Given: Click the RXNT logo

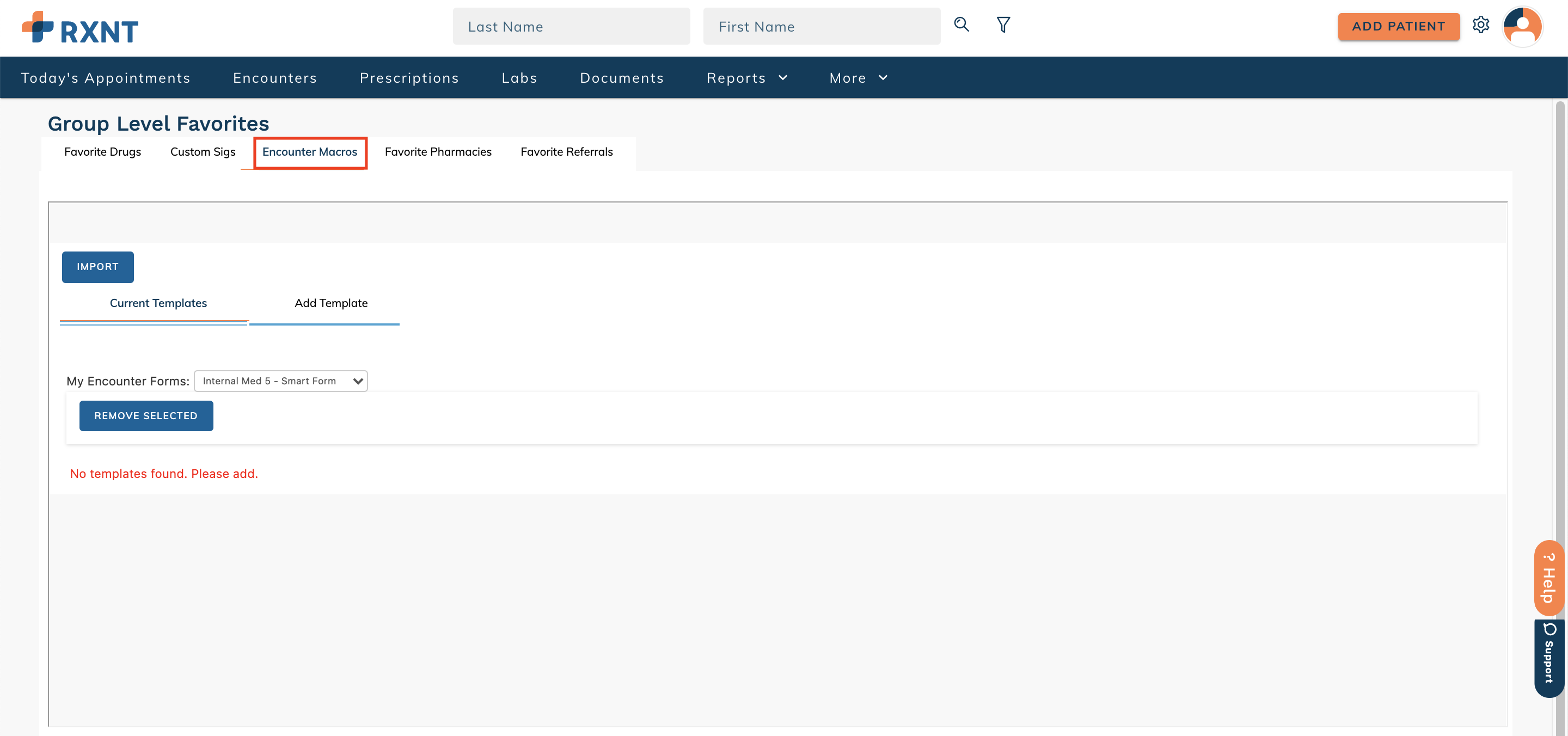Looking at the screenshot, I should click(79, 27).
